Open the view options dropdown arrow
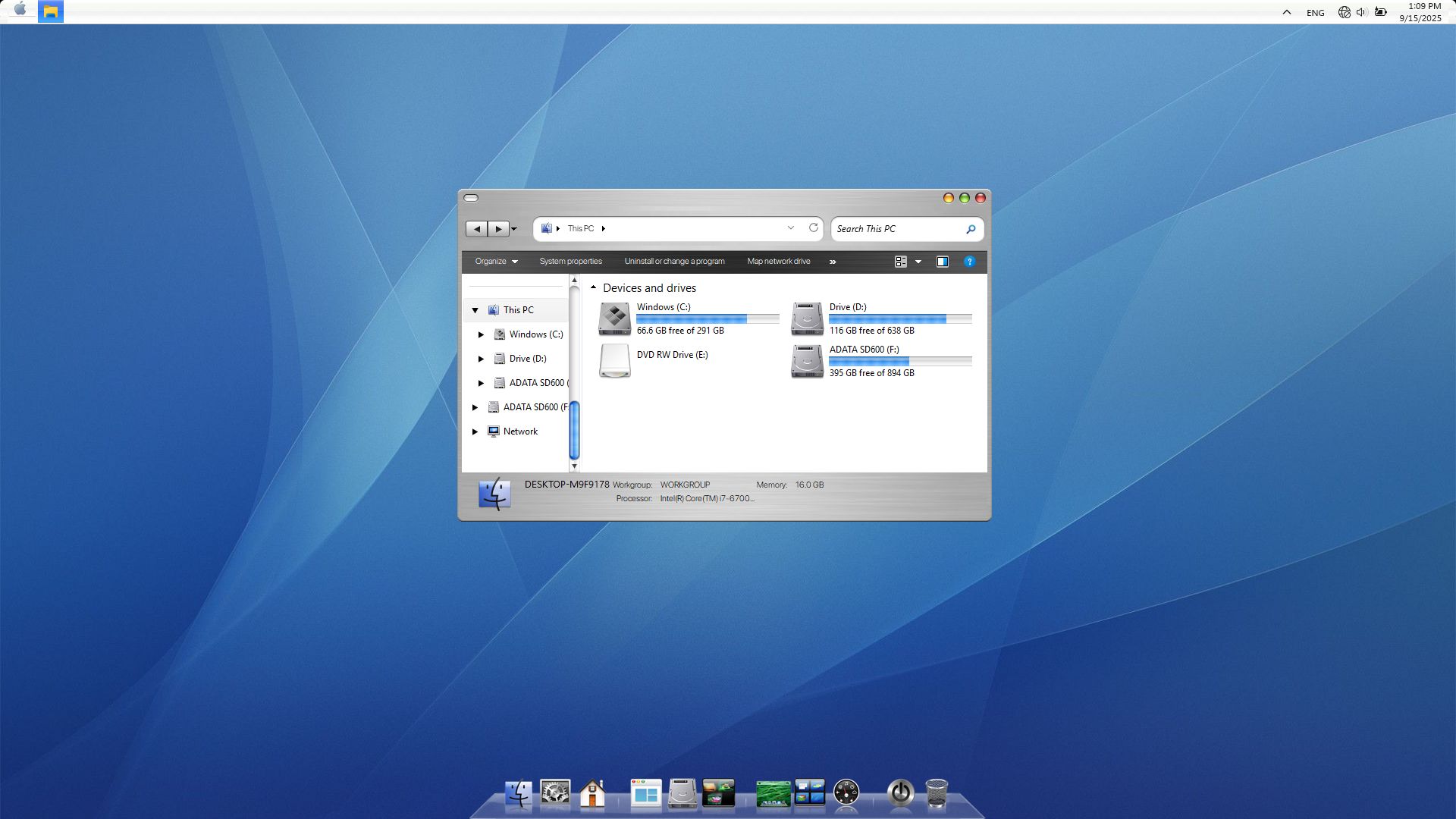 click(918, 262)
